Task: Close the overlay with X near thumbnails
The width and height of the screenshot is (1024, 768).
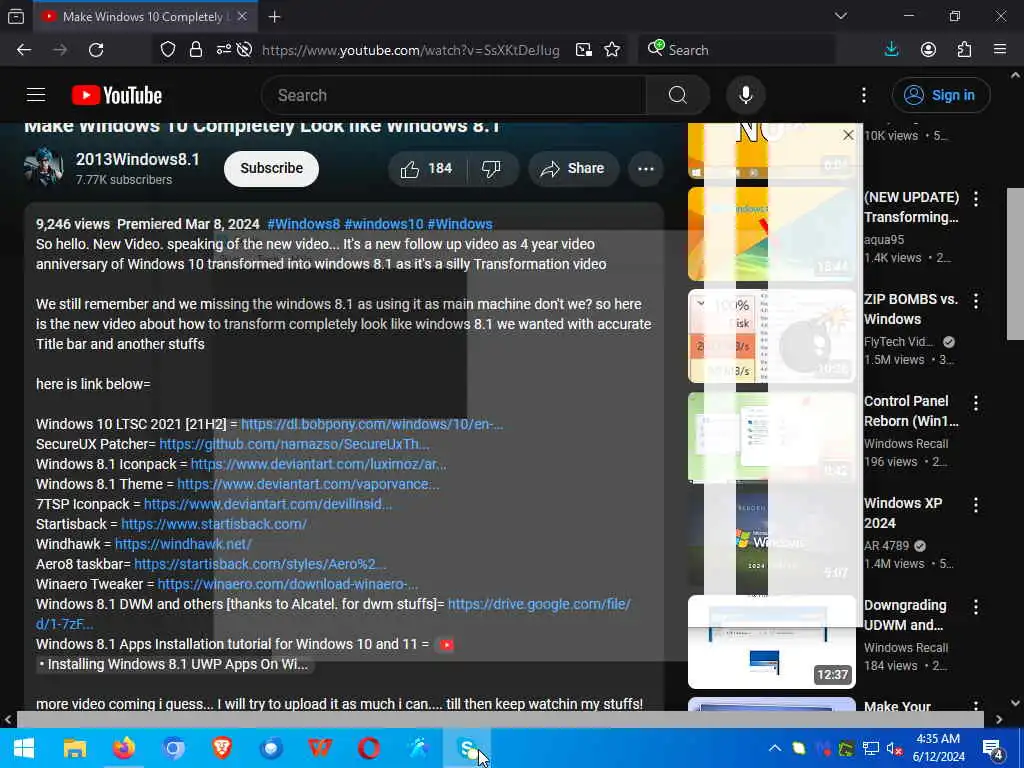Action: [x=848, y=135]
